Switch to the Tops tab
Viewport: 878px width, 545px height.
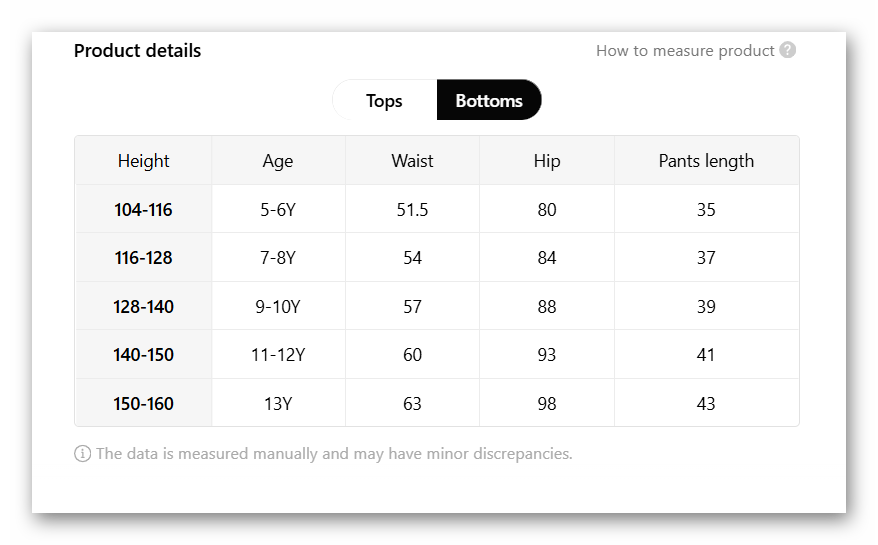coord(384,101)
